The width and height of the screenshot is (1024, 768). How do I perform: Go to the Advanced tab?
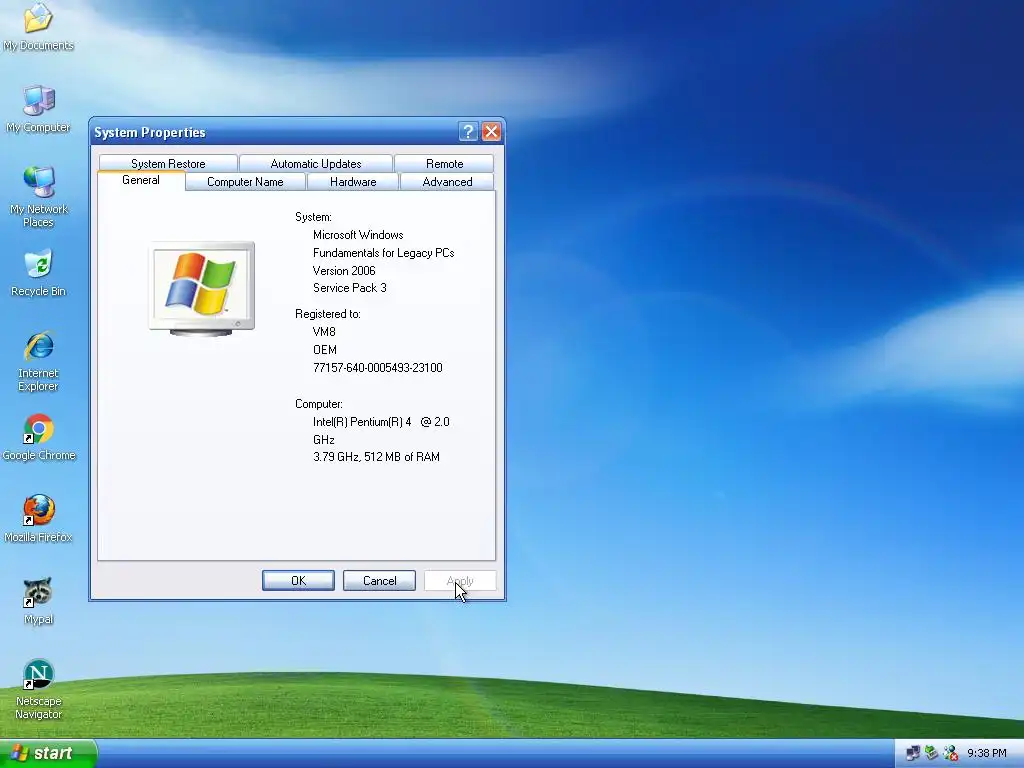click(447, 182)
